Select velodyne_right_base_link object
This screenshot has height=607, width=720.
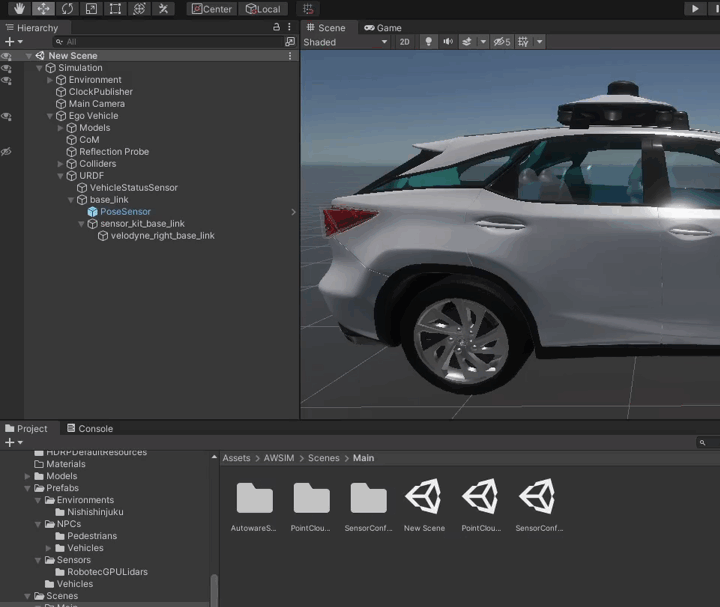click(x=163, y=236)
